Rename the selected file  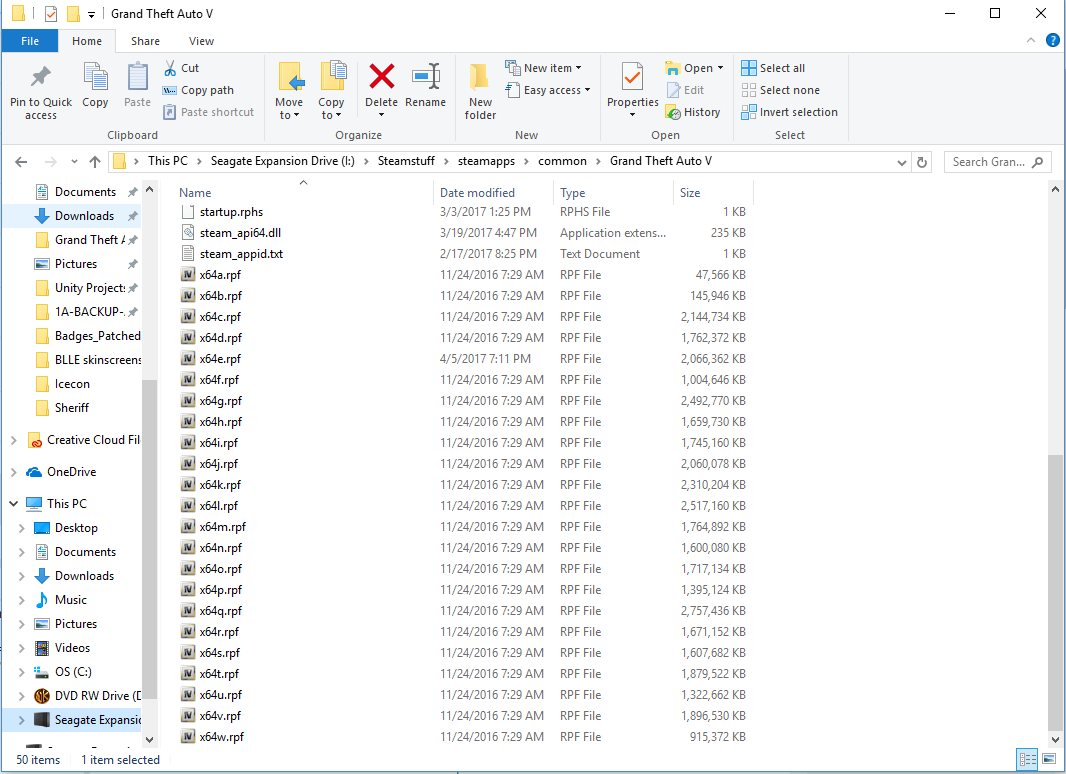pos(426,85)
